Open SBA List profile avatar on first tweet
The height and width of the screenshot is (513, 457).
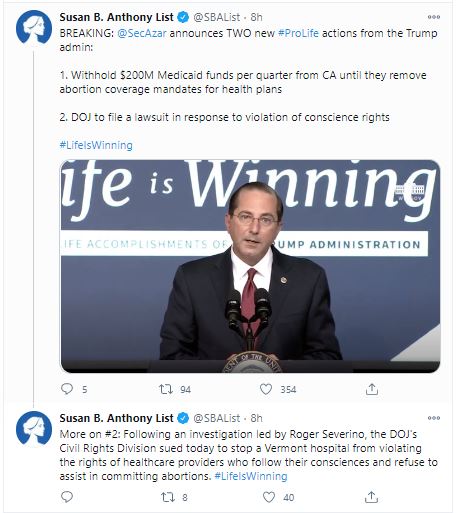[x=34, y=27]
